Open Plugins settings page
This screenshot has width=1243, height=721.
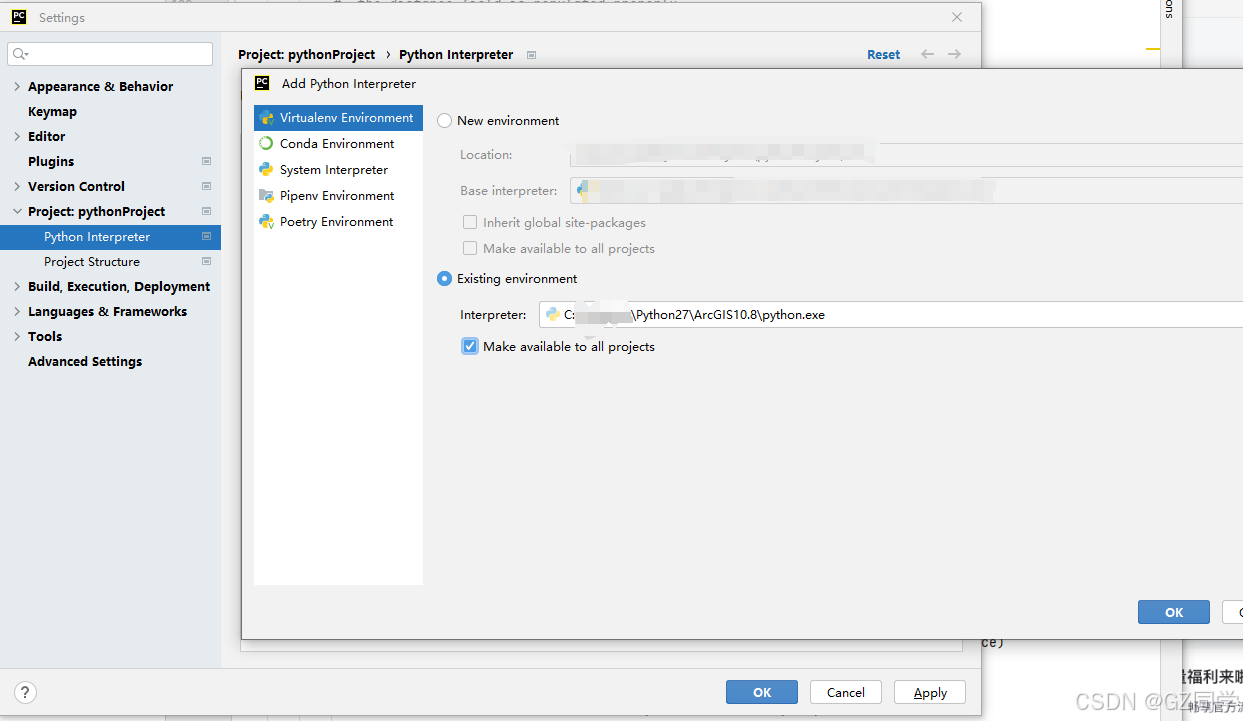[51, 162]
